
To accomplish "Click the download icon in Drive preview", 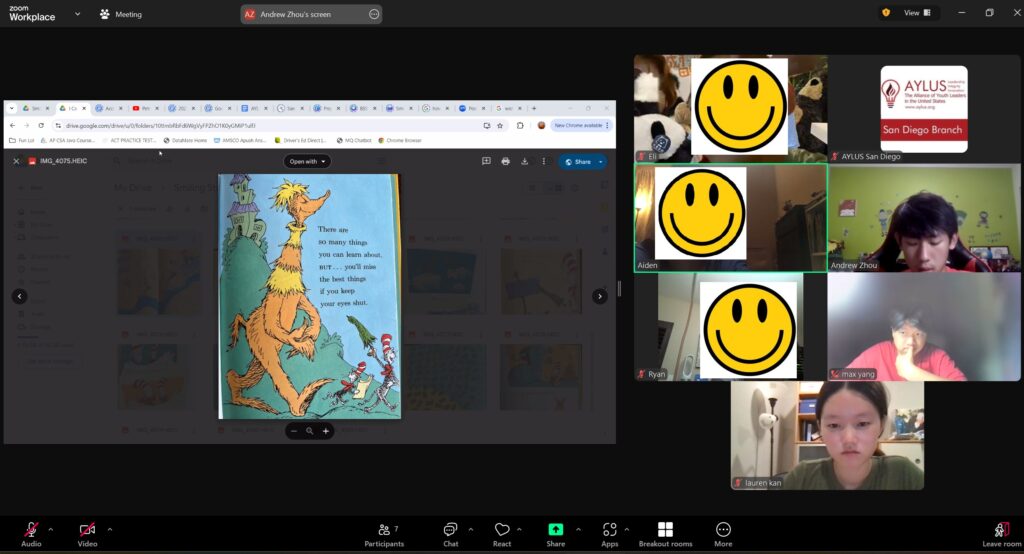I will [x=524, y=161].
